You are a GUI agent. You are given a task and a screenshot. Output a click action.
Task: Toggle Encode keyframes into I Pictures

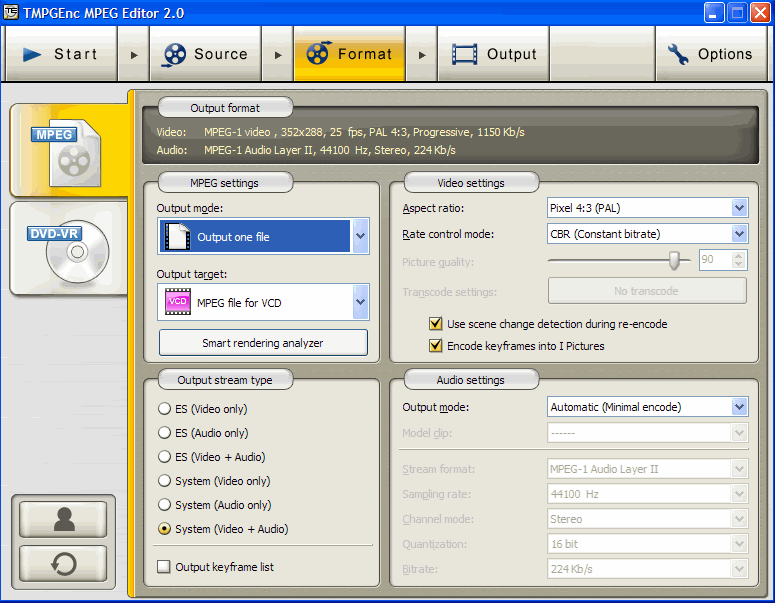435,345
